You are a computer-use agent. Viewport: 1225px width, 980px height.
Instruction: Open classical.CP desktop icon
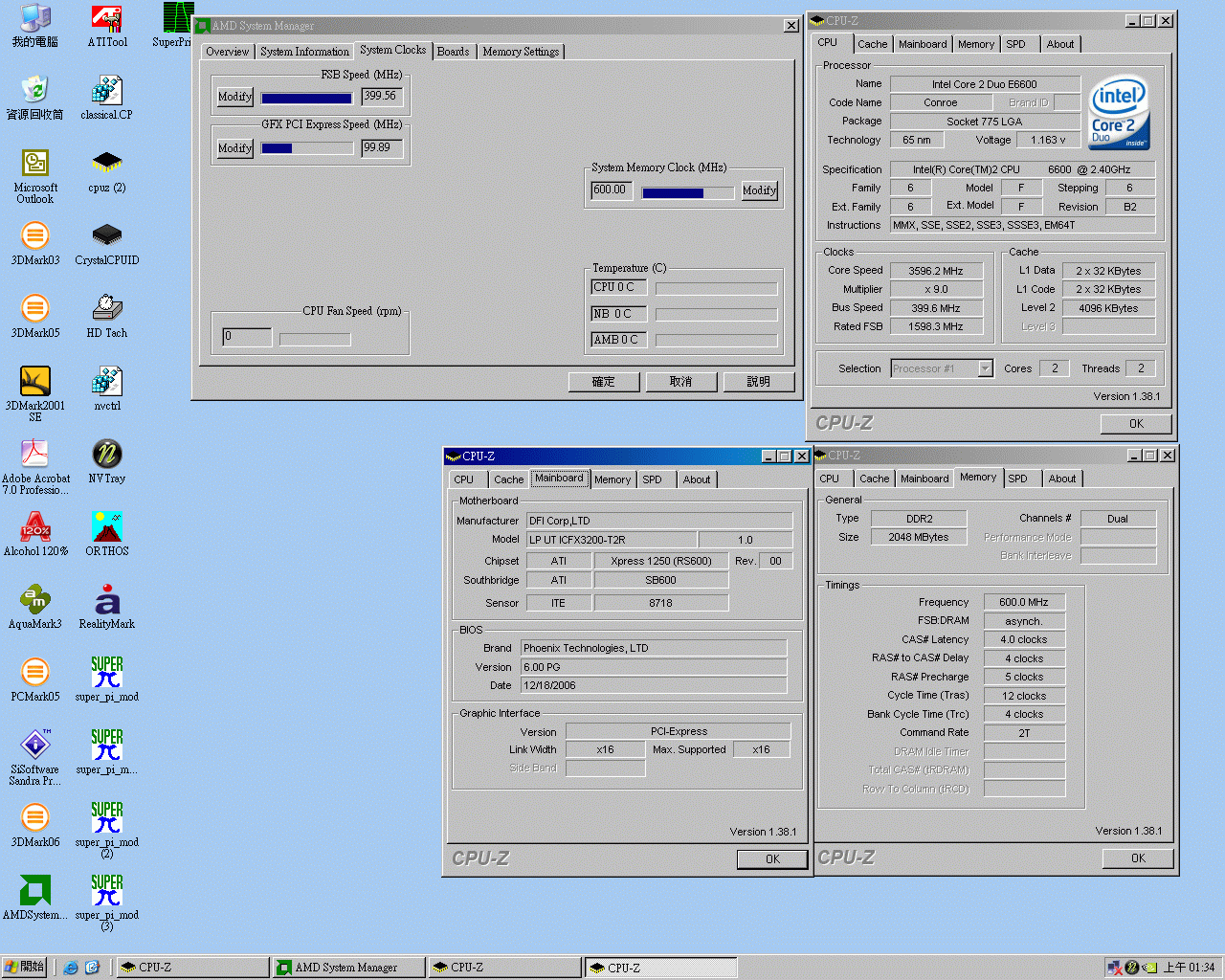pos(106,99)
